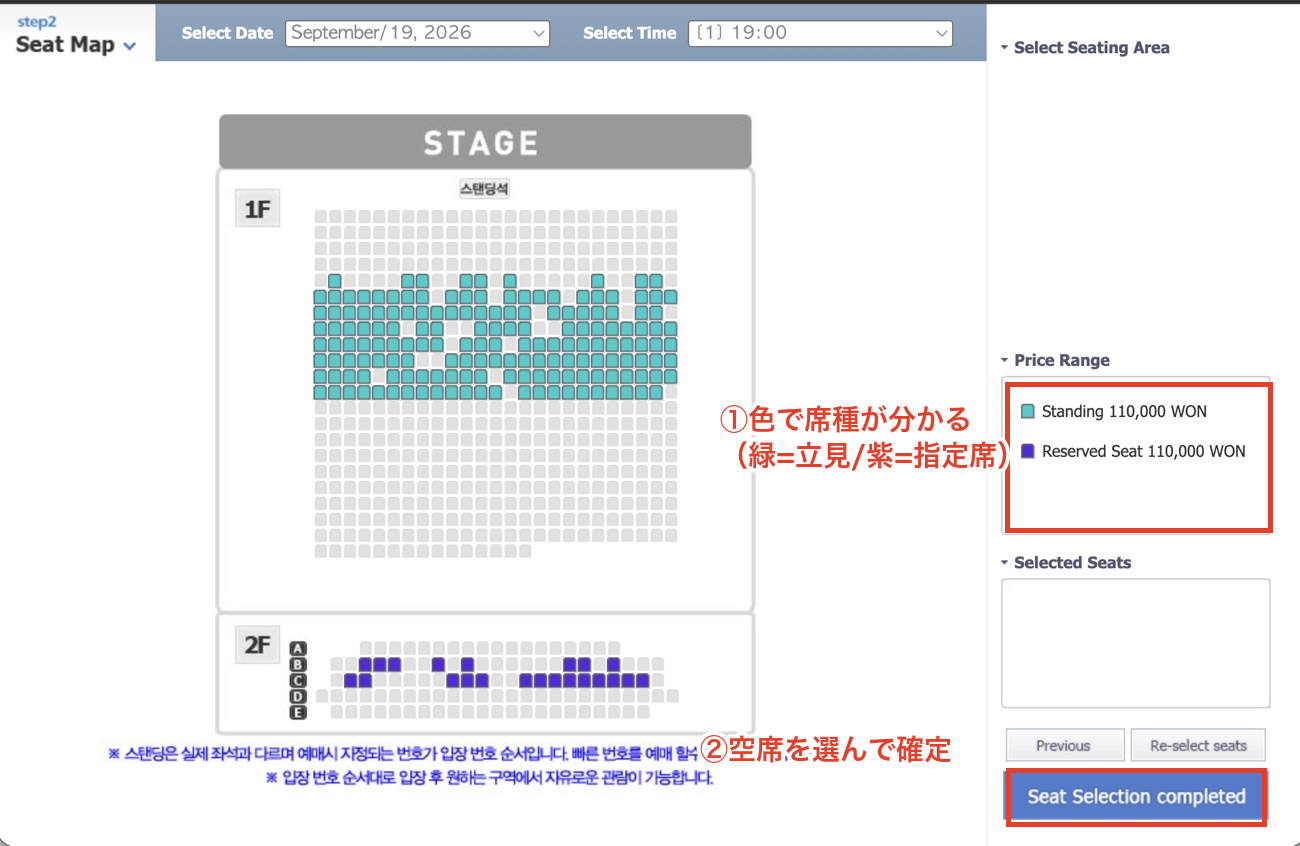Open the Select Time dropdown
This screenshot has width=1300, height=846.
[820, 33]
